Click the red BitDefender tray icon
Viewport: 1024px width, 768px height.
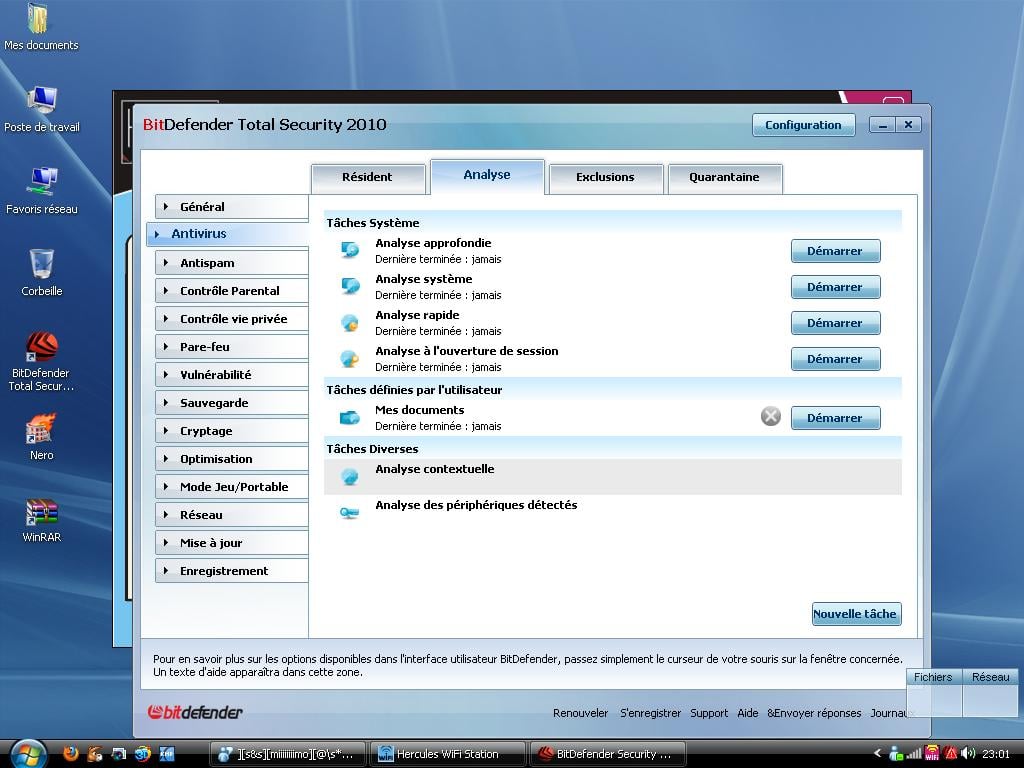[x=950, y=754]
